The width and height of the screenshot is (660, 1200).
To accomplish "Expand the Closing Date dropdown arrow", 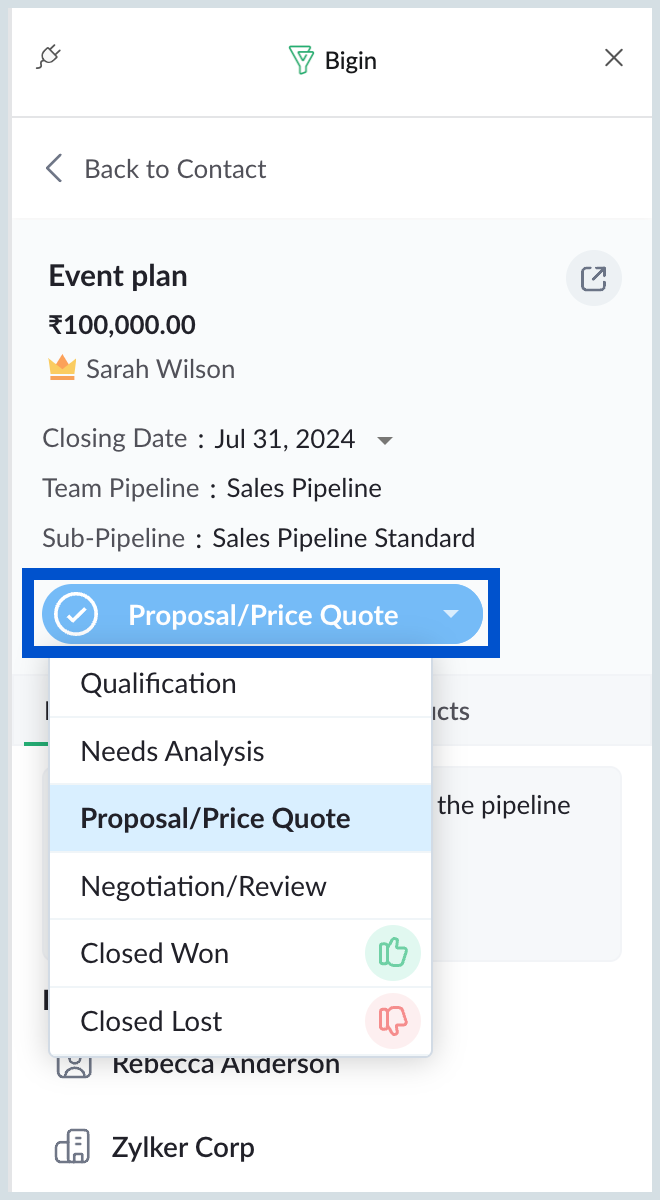I will click(384, 440).
